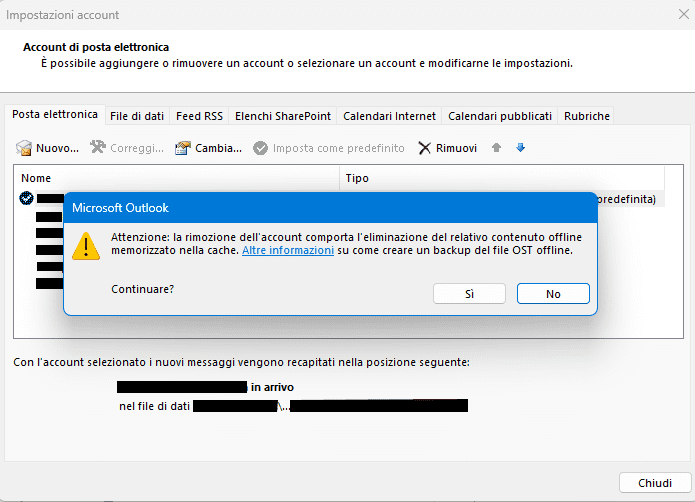
Task: Go to the Elenchi SharePoint tab
Action: tap(283, 116)
